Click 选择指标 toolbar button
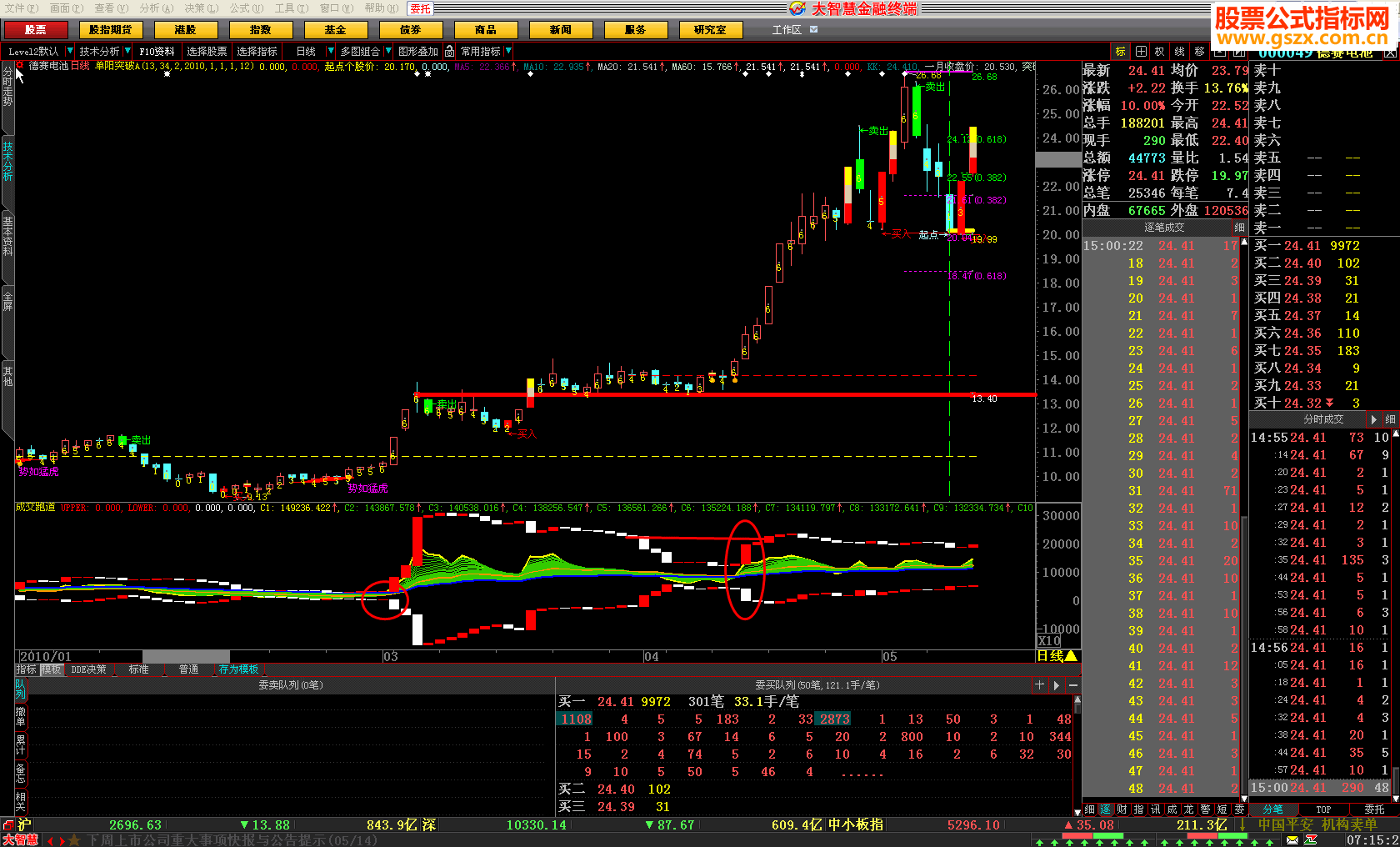 click(x=257, y=52)
